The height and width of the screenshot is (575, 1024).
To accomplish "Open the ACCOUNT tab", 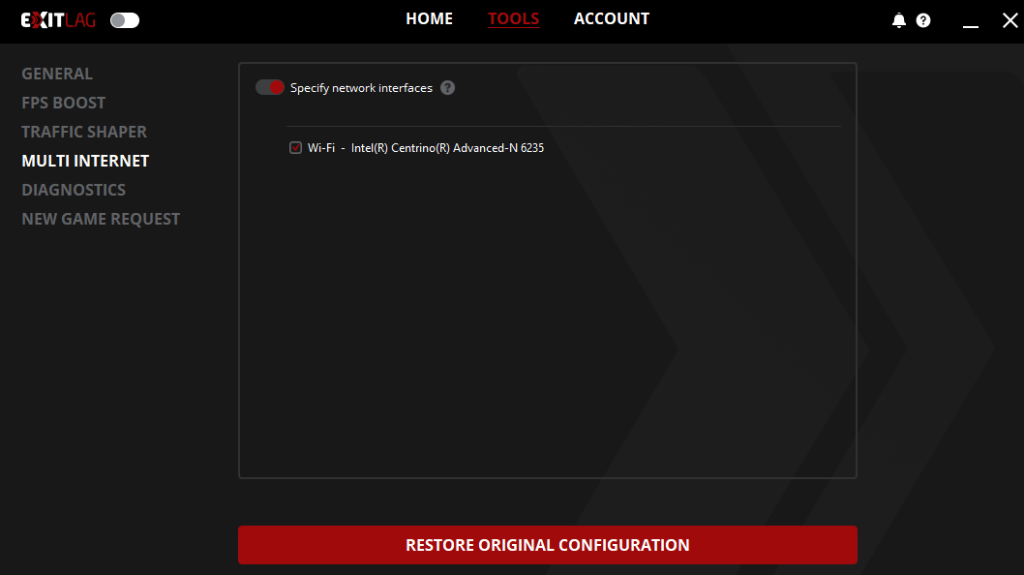I will (x=611, y=19).
